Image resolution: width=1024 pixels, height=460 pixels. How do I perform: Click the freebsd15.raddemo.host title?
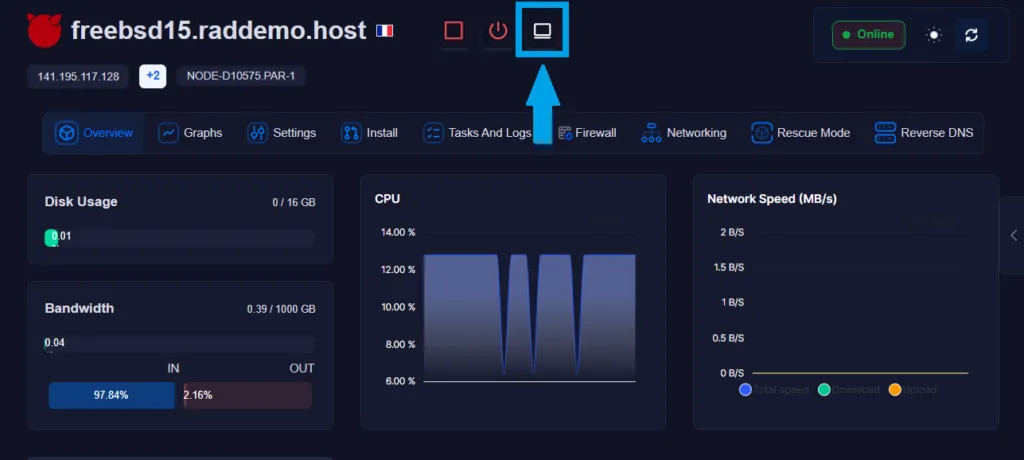(x=219, y=31)
